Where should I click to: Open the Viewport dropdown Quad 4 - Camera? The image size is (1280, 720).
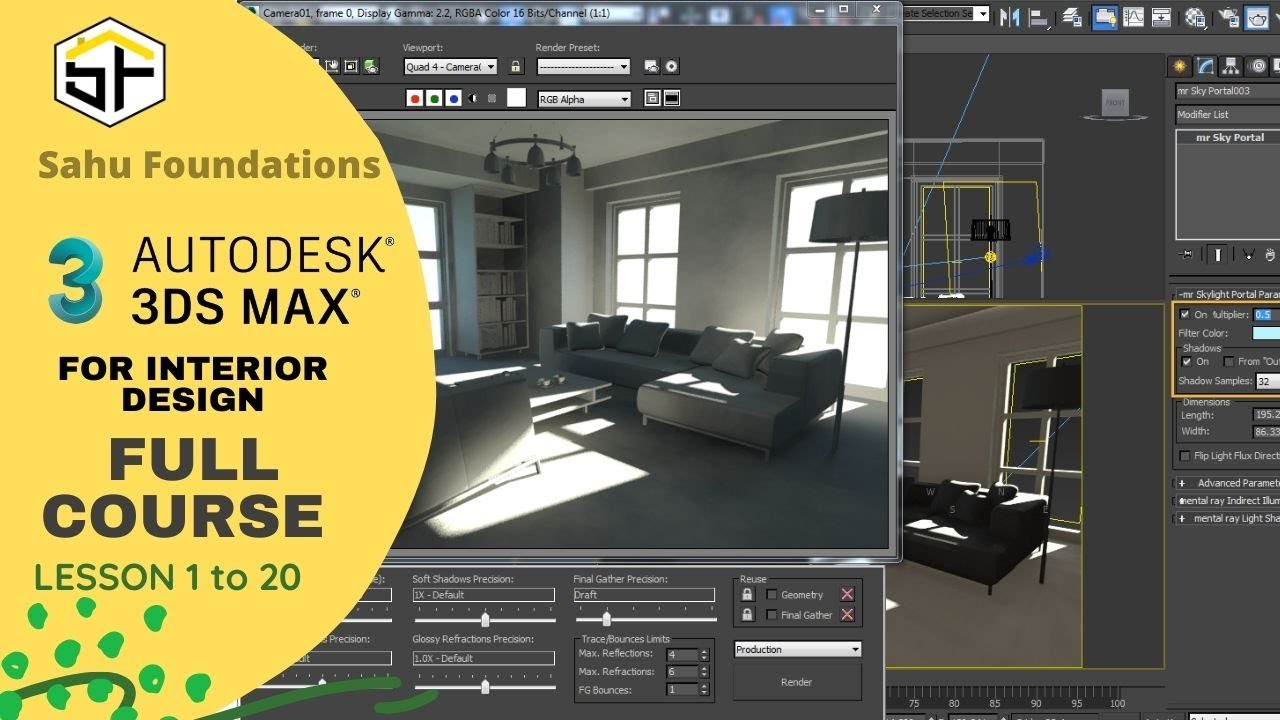point(450,67)
